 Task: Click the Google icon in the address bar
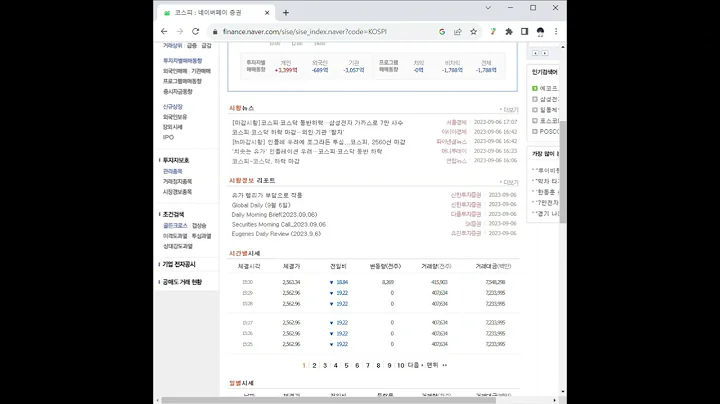[442, 32]
